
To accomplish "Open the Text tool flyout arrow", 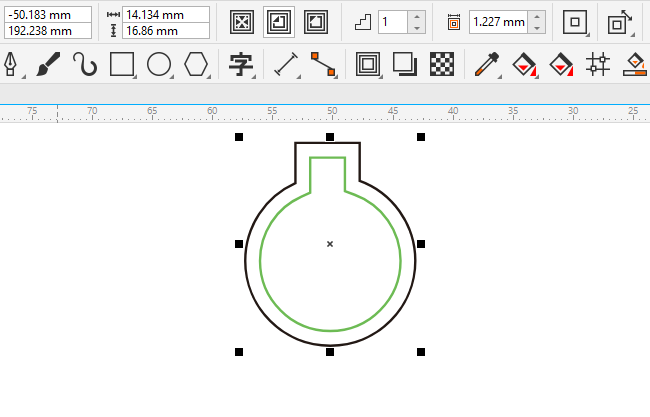I will [253, 77].
